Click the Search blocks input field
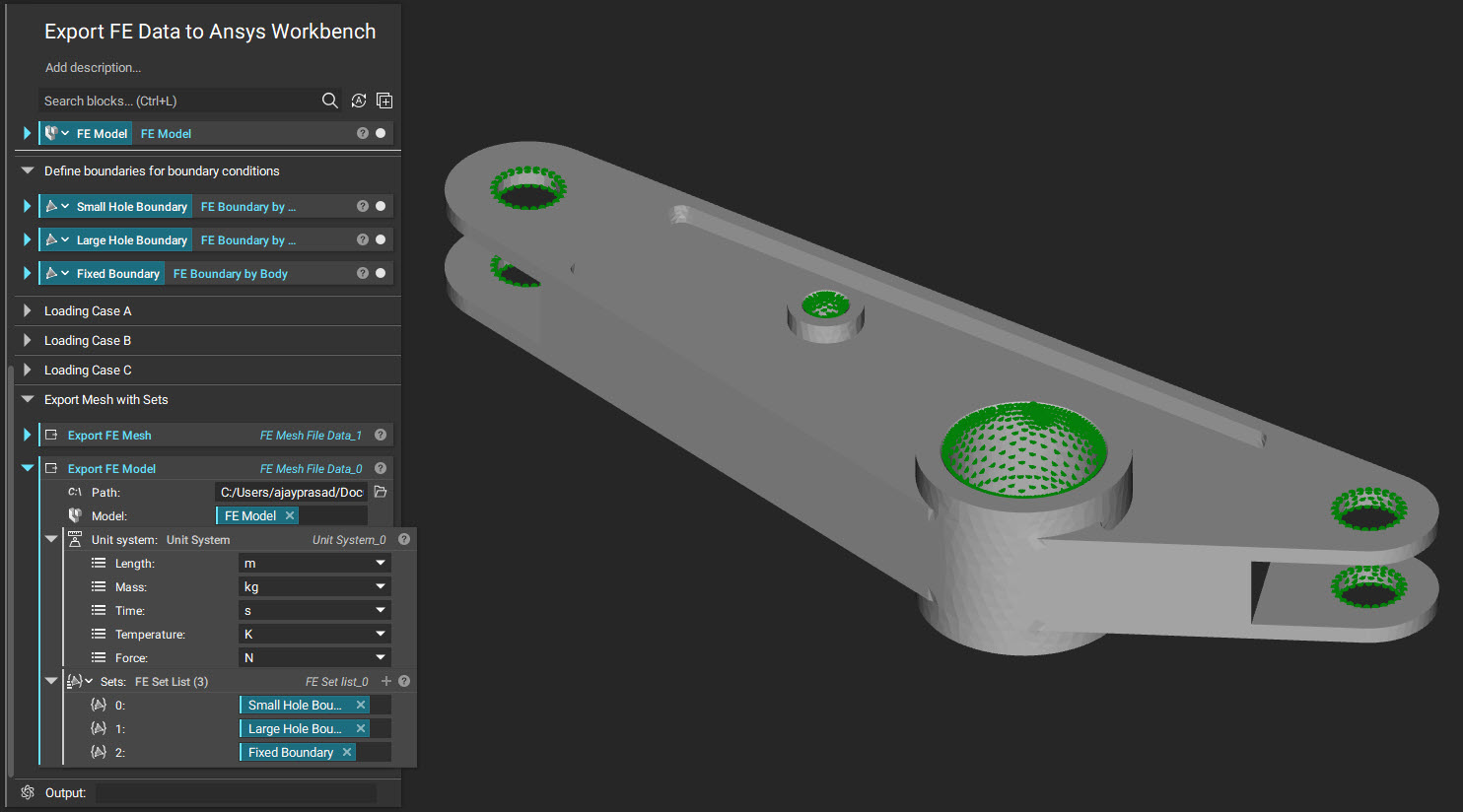Image resolution: width=1463 pixels, height=812 pixels. point(177,101)
